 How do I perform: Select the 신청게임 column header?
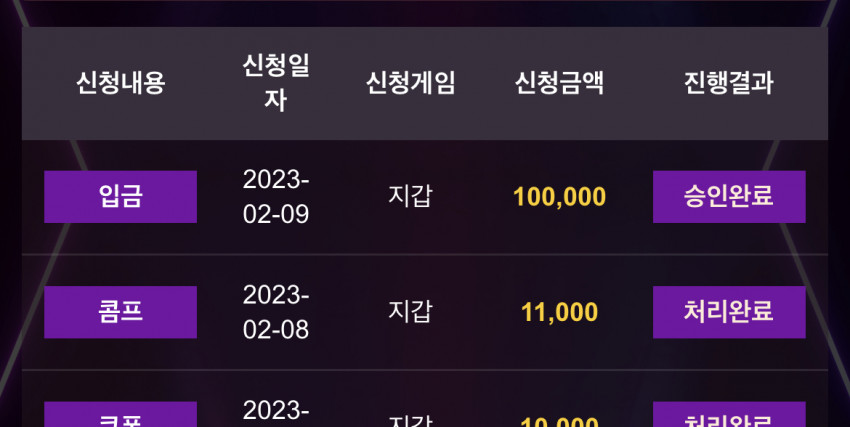pos(410,83)
